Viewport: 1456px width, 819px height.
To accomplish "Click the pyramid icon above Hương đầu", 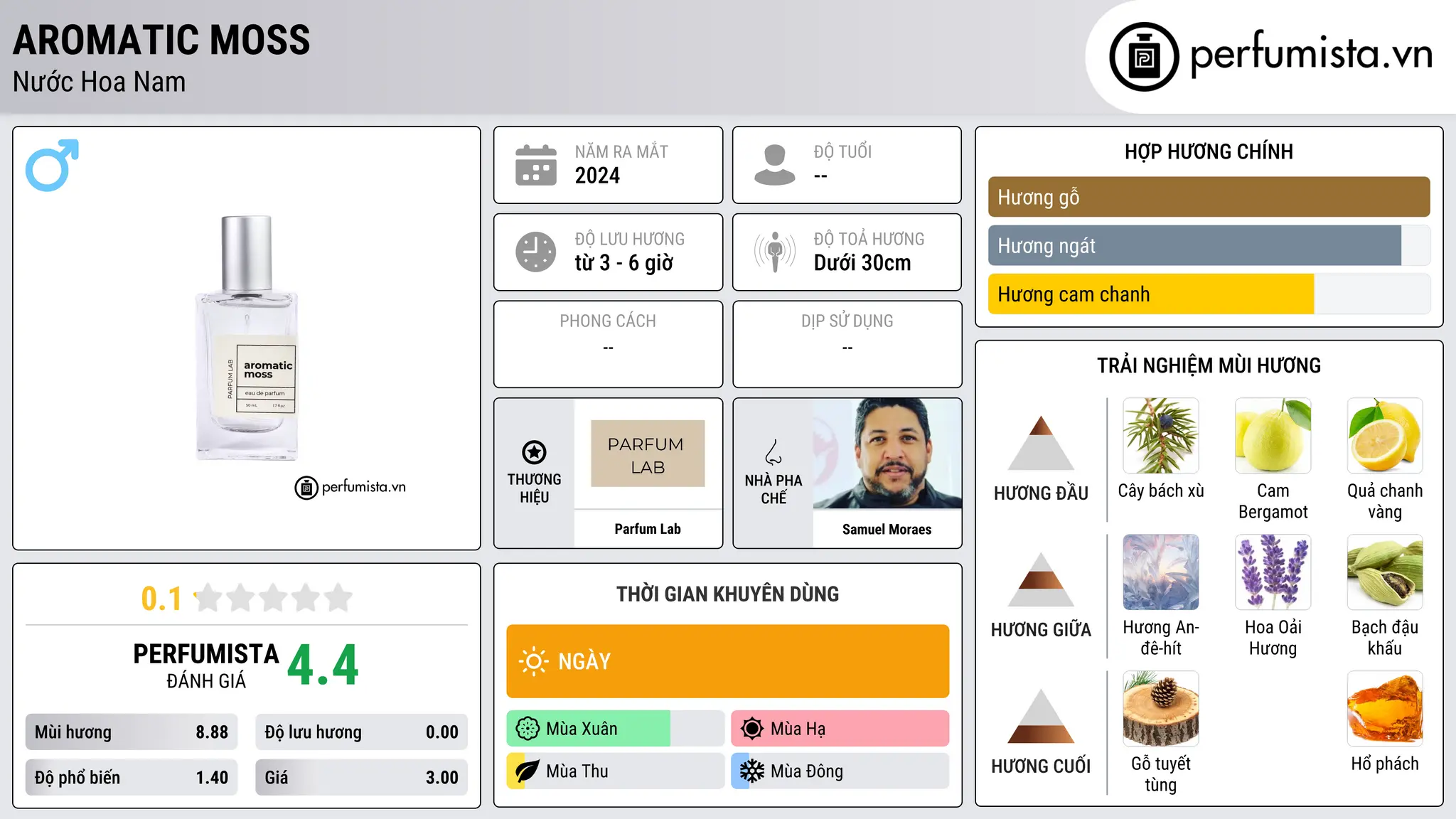I will (1041, 443).
